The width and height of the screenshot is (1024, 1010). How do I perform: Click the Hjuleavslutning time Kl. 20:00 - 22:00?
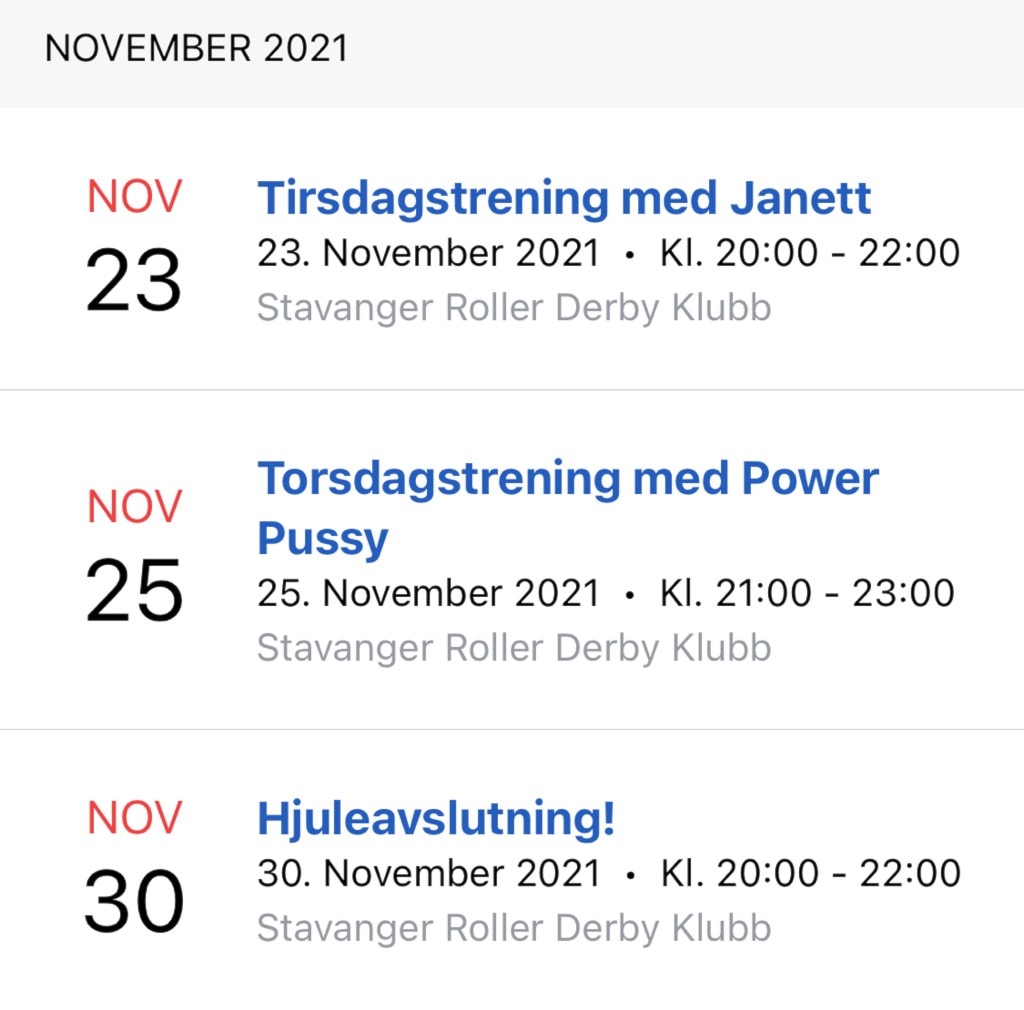click(x=810, y=874)
